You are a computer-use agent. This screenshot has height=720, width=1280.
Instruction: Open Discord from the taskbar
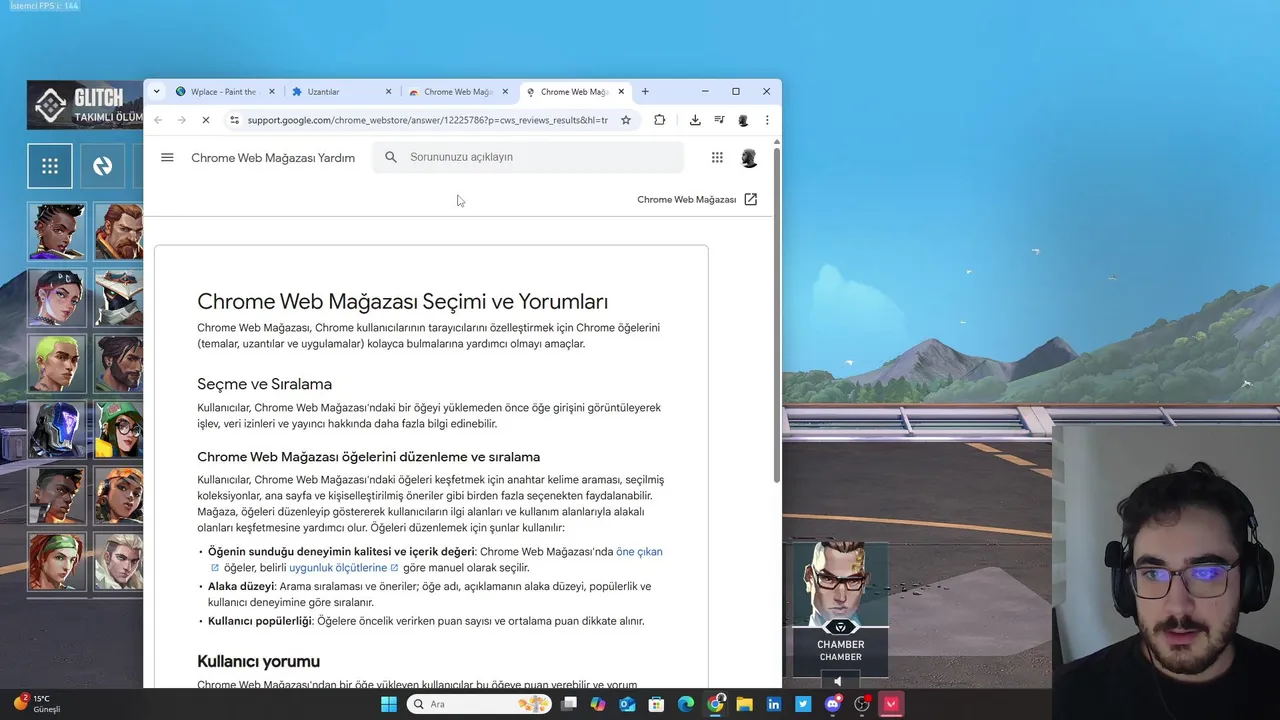pos(832,704)
